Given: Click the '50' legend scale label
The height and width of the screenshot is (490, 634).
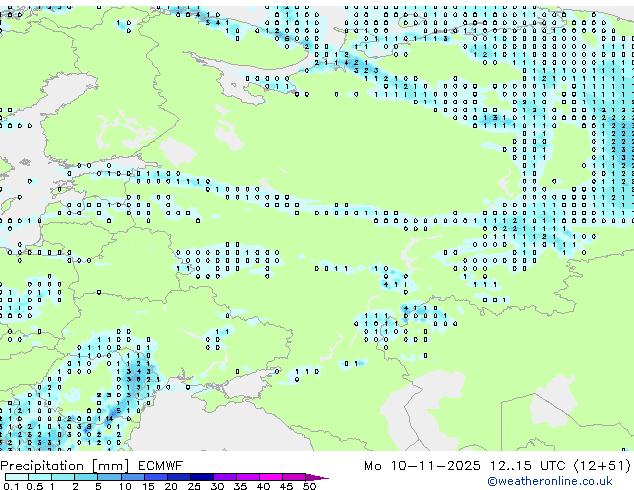Looking at the screenshot, I should point(309,486).
